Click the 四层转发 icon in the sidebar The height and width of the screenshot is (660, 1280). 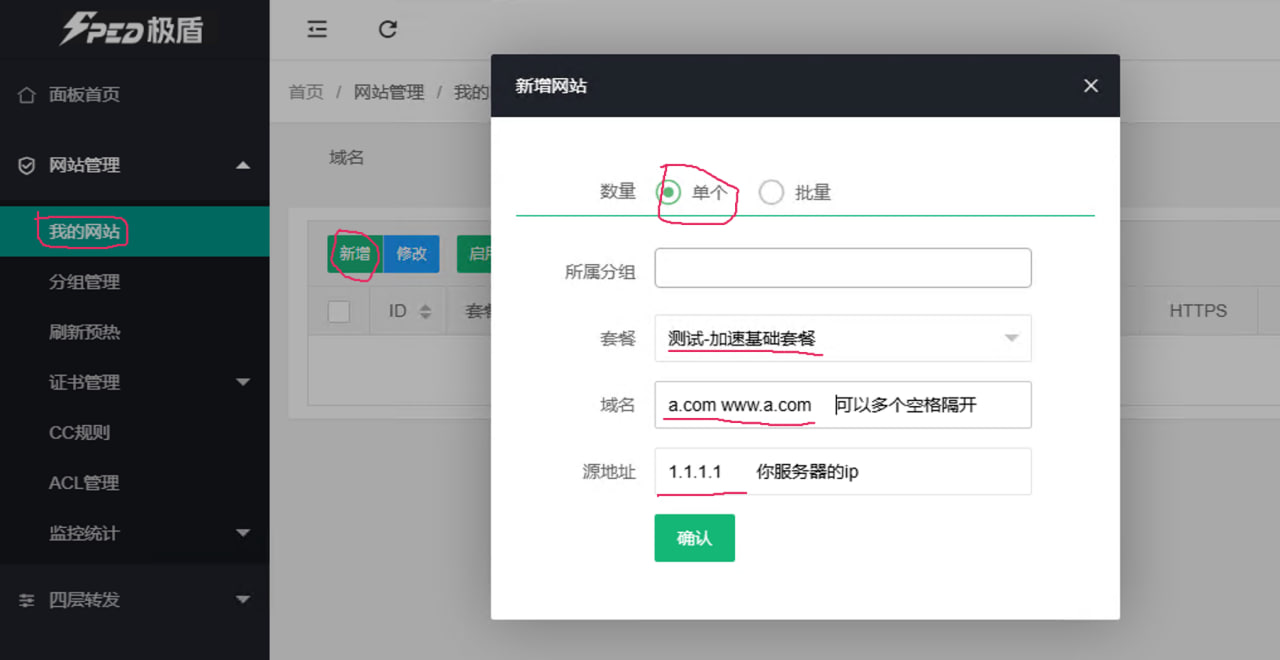(x=28, y=600)
